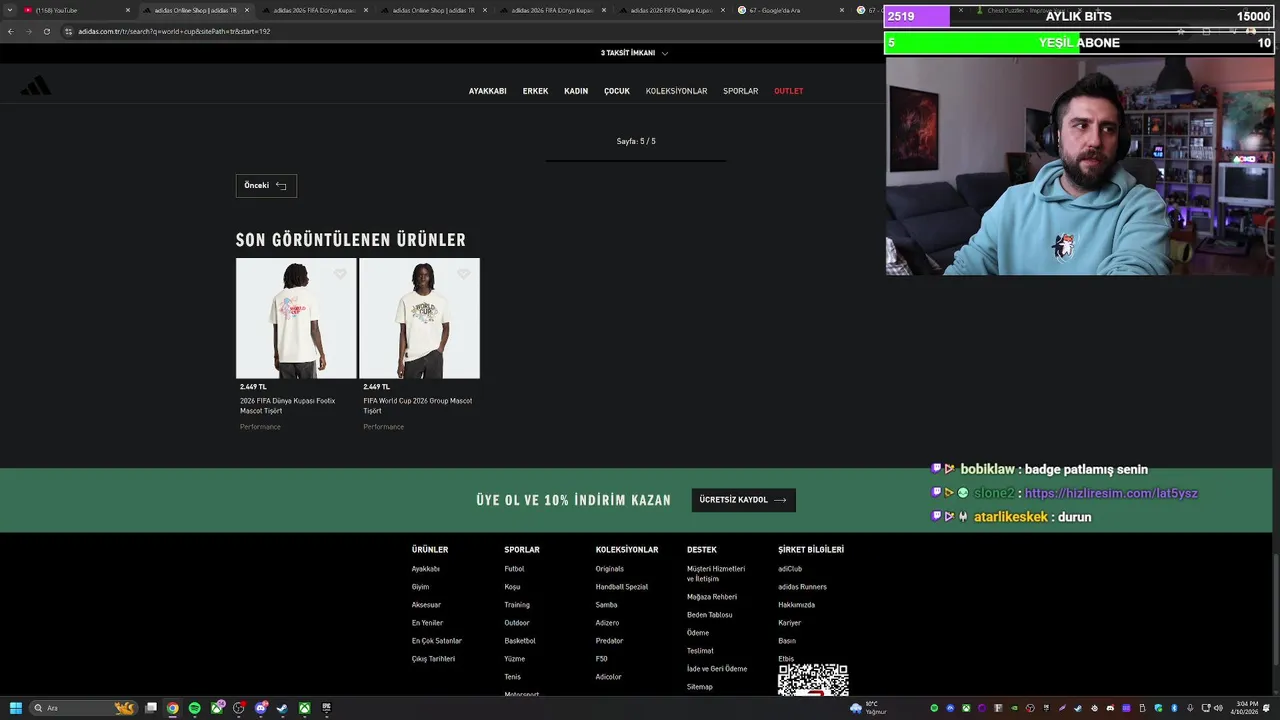
Task: Reload the adidas search page
Action: tap(46, 31)
